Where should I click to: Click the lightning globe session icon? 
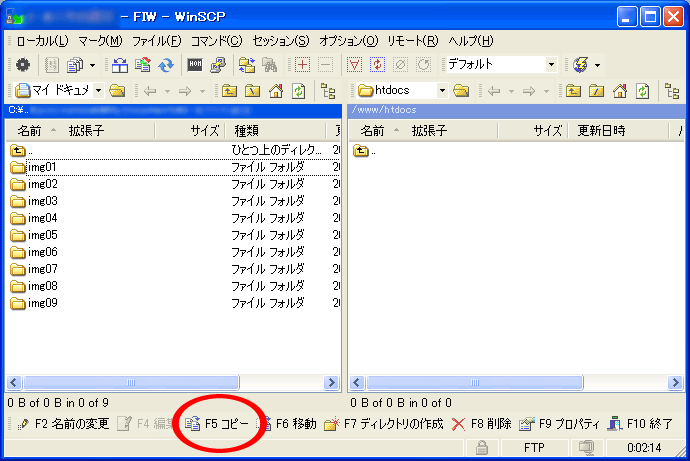(x=580, y=65)
